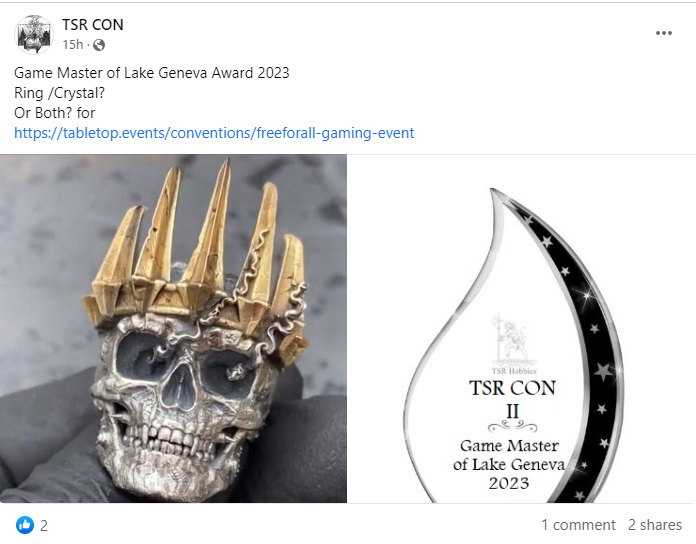Open the tabletop.events freeforall-gaming-event link
696x544 pixels.
(214, 133)
